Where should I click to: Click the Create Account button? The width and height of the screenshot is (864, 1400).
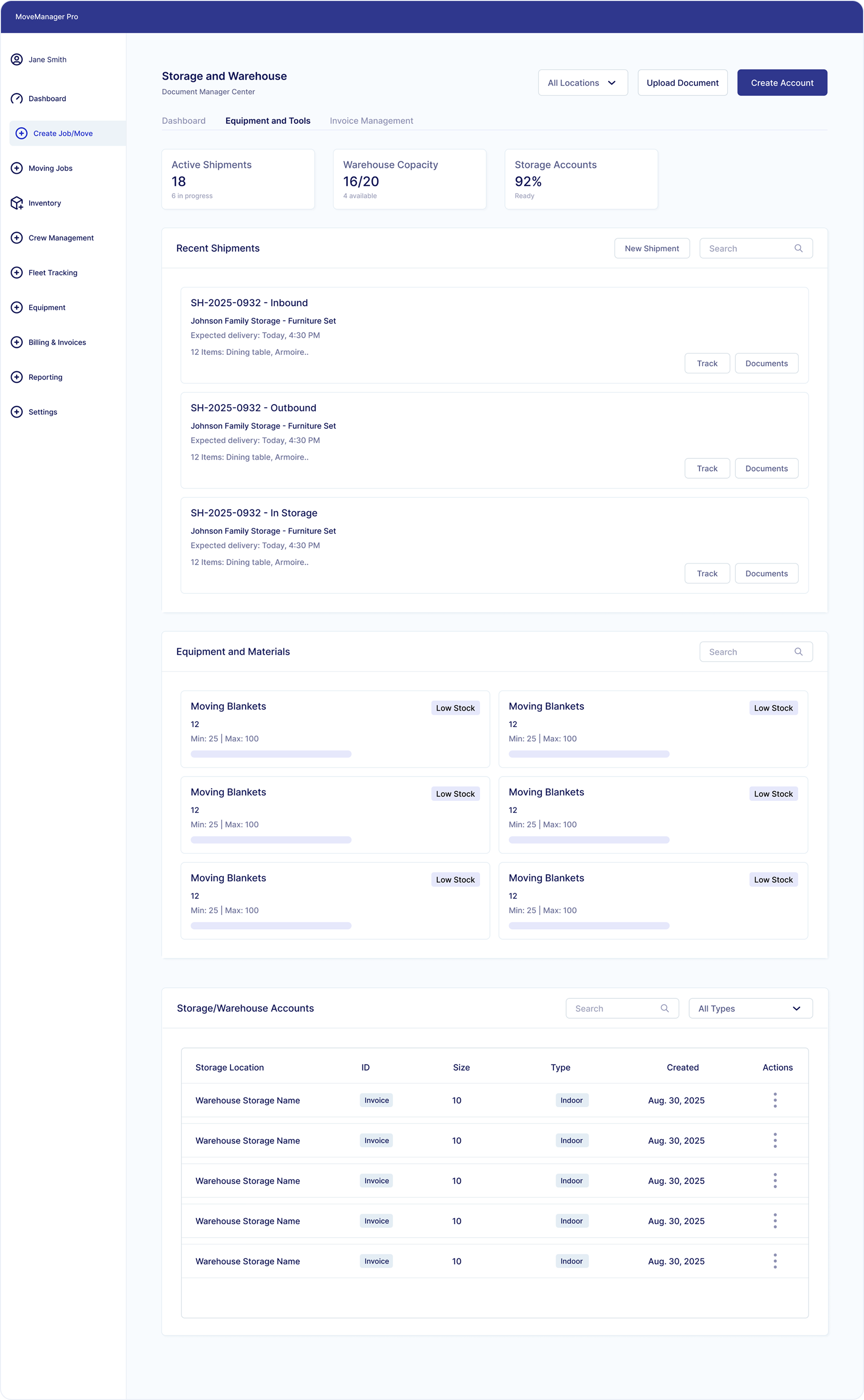pos(781,83)
